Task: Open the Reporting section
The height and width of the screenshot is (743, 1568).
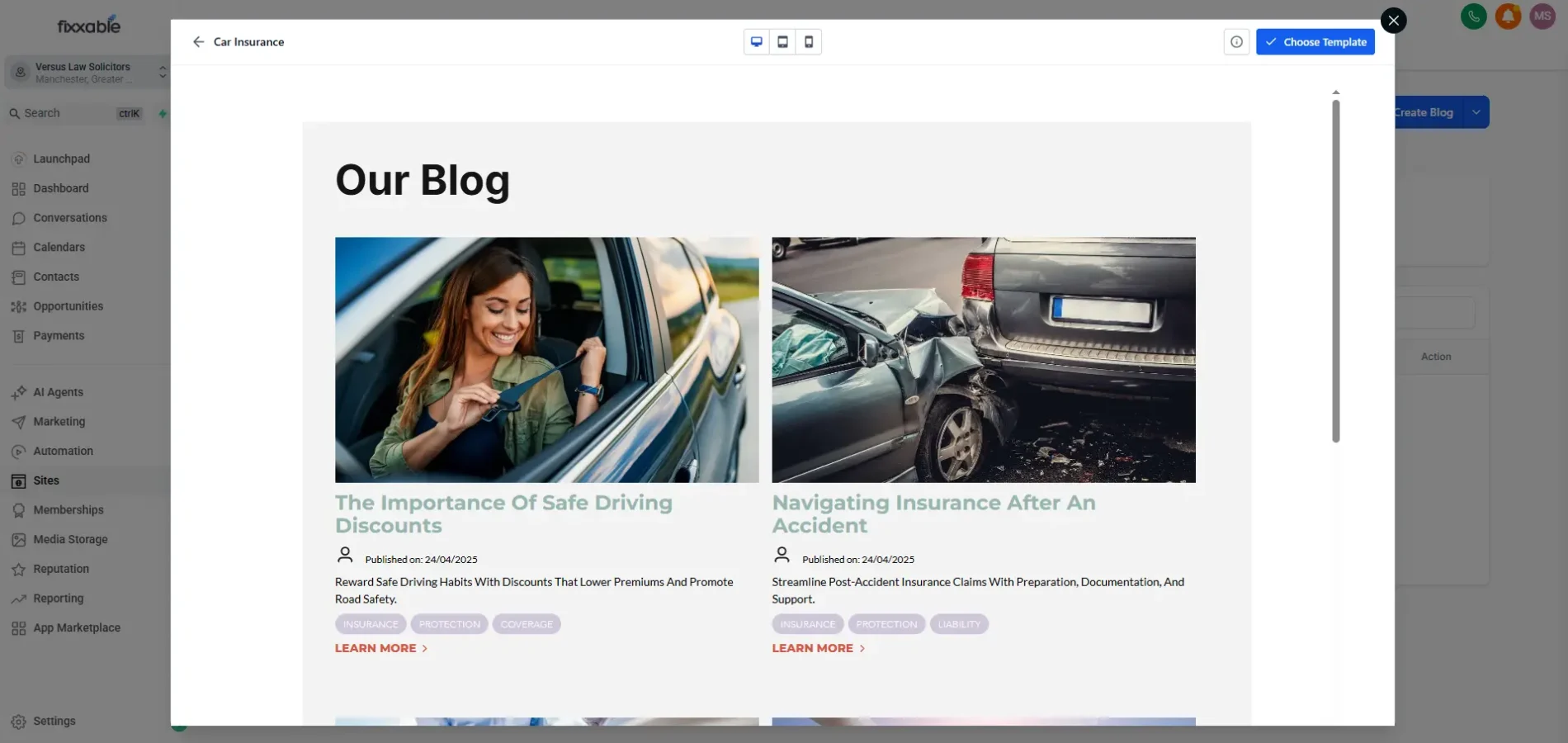Action: [x=58, y=598]
